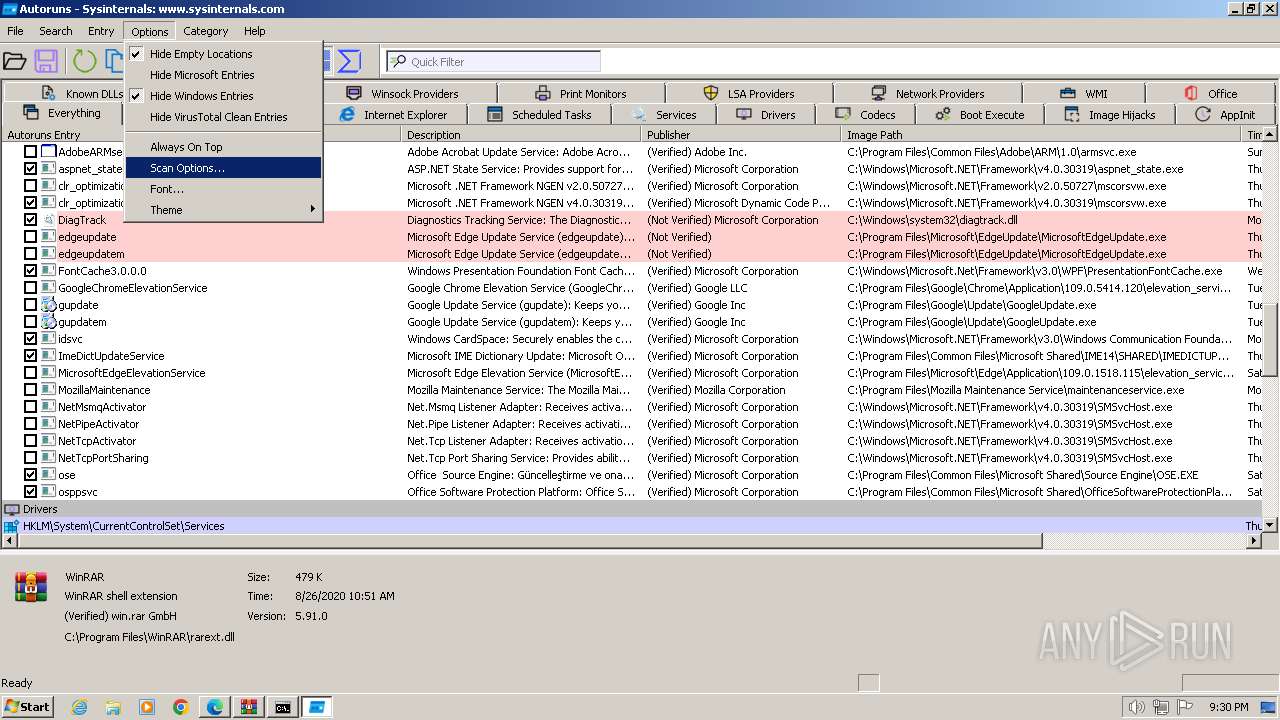Screen dimensions: 1280x720
Task: Open the Search menu
Action: (56, 31)
